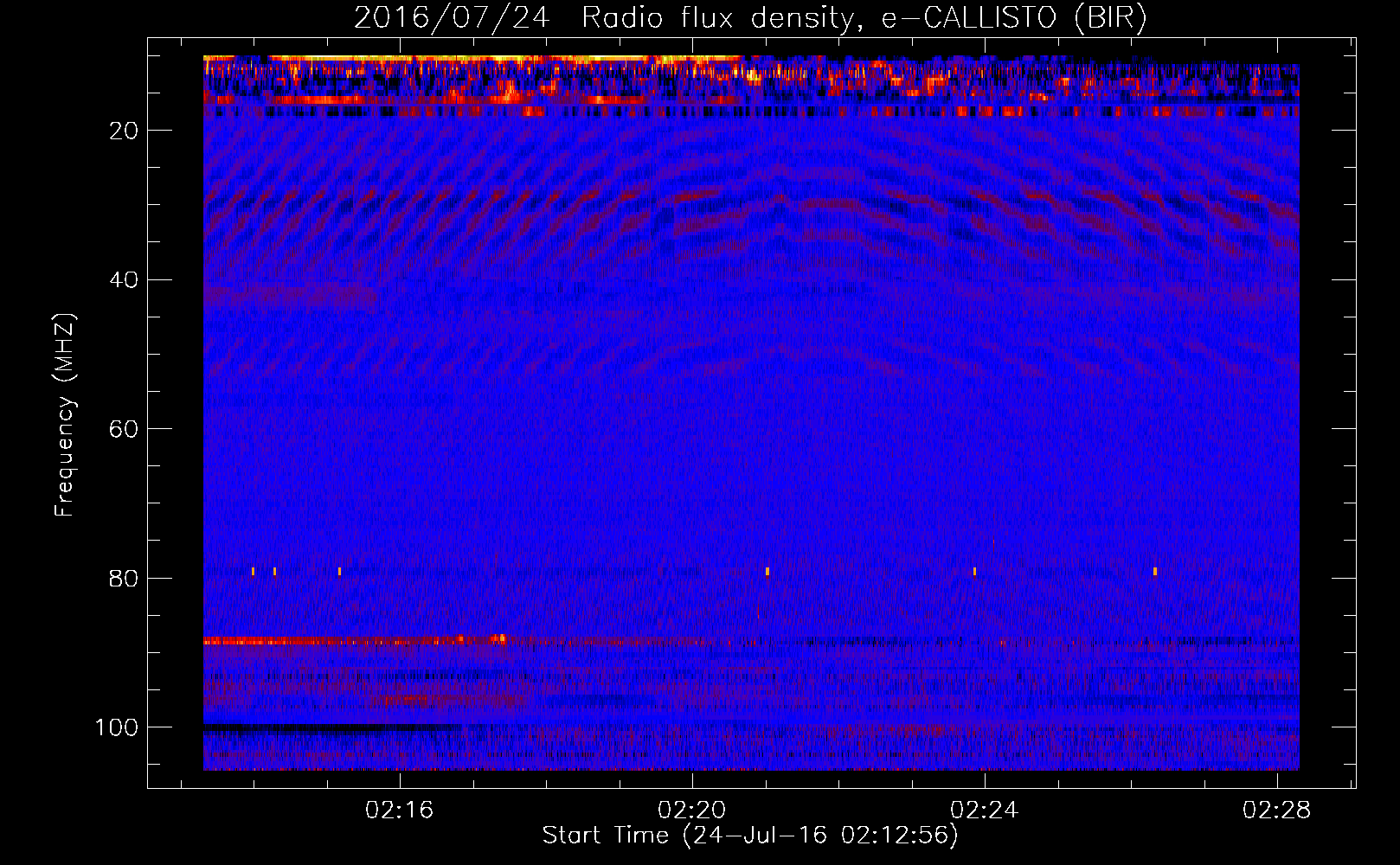
Task: Click the '60' frequency tick label
Action: (125, 429)
